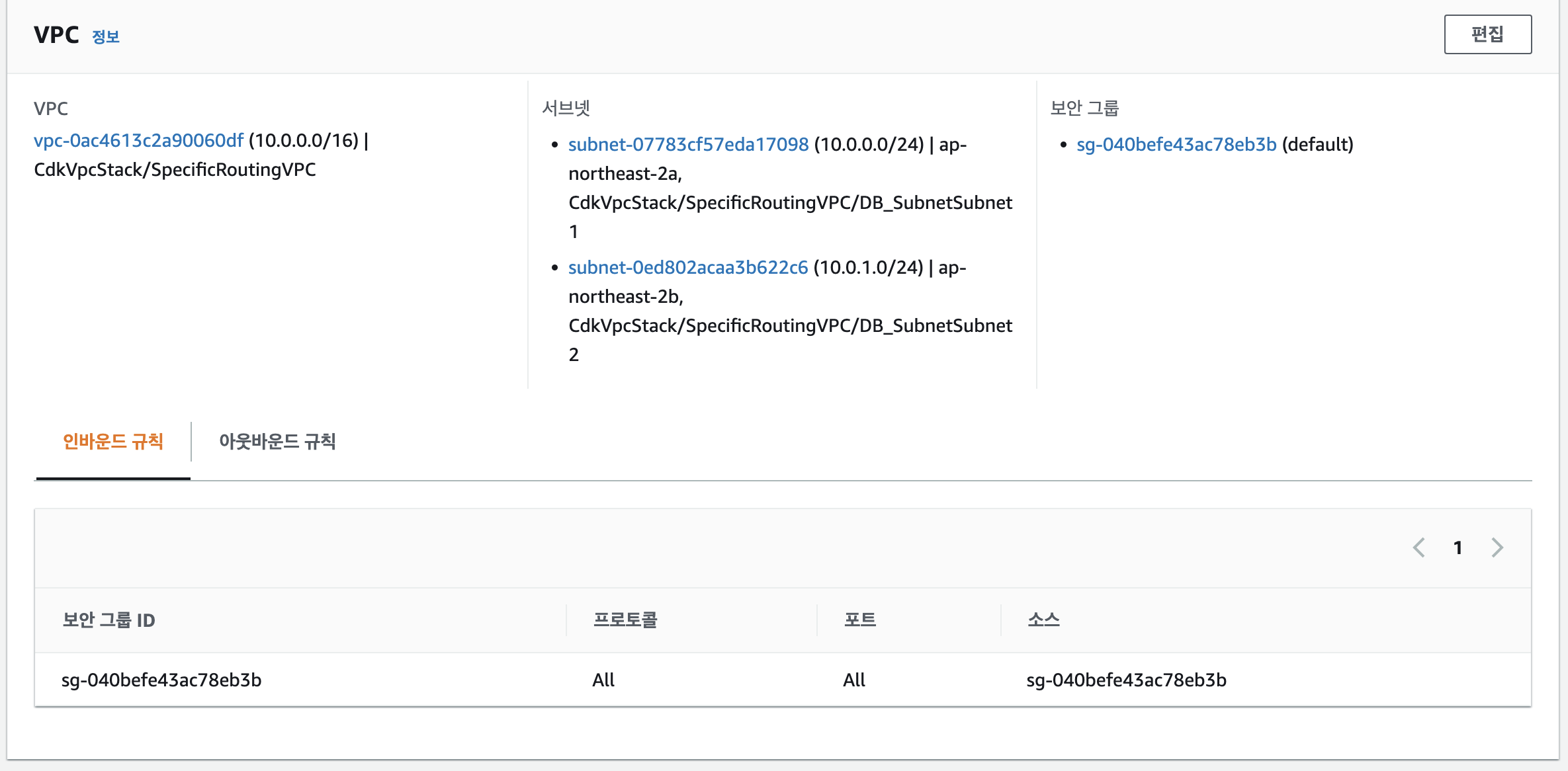
Task: Click the source sg-040befe43ac78eb3b cell value
Action: coord(1126,680)
